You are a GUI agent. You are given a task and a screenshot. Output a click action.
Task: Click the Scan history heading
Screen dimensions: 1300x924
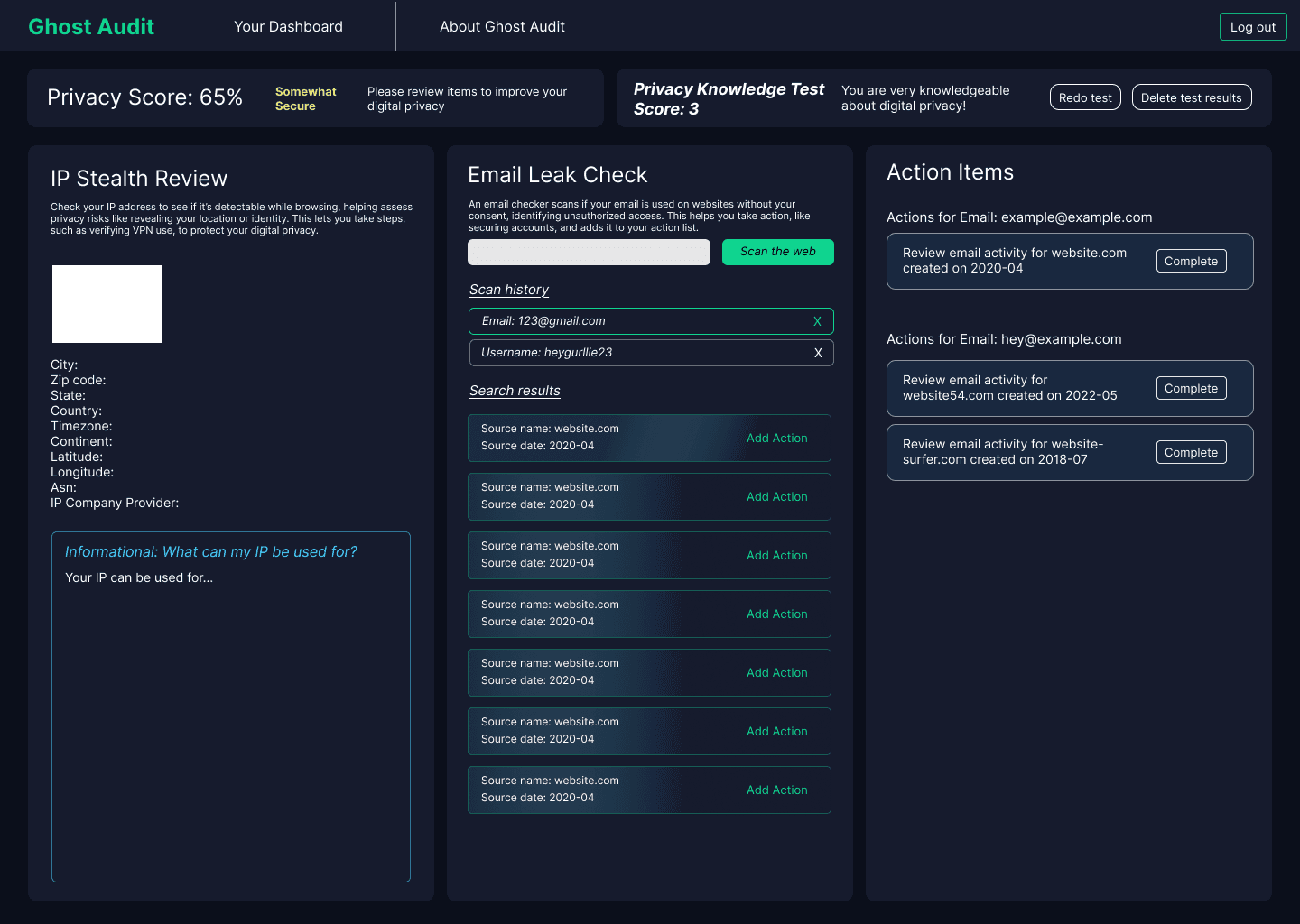coord(509,290)
